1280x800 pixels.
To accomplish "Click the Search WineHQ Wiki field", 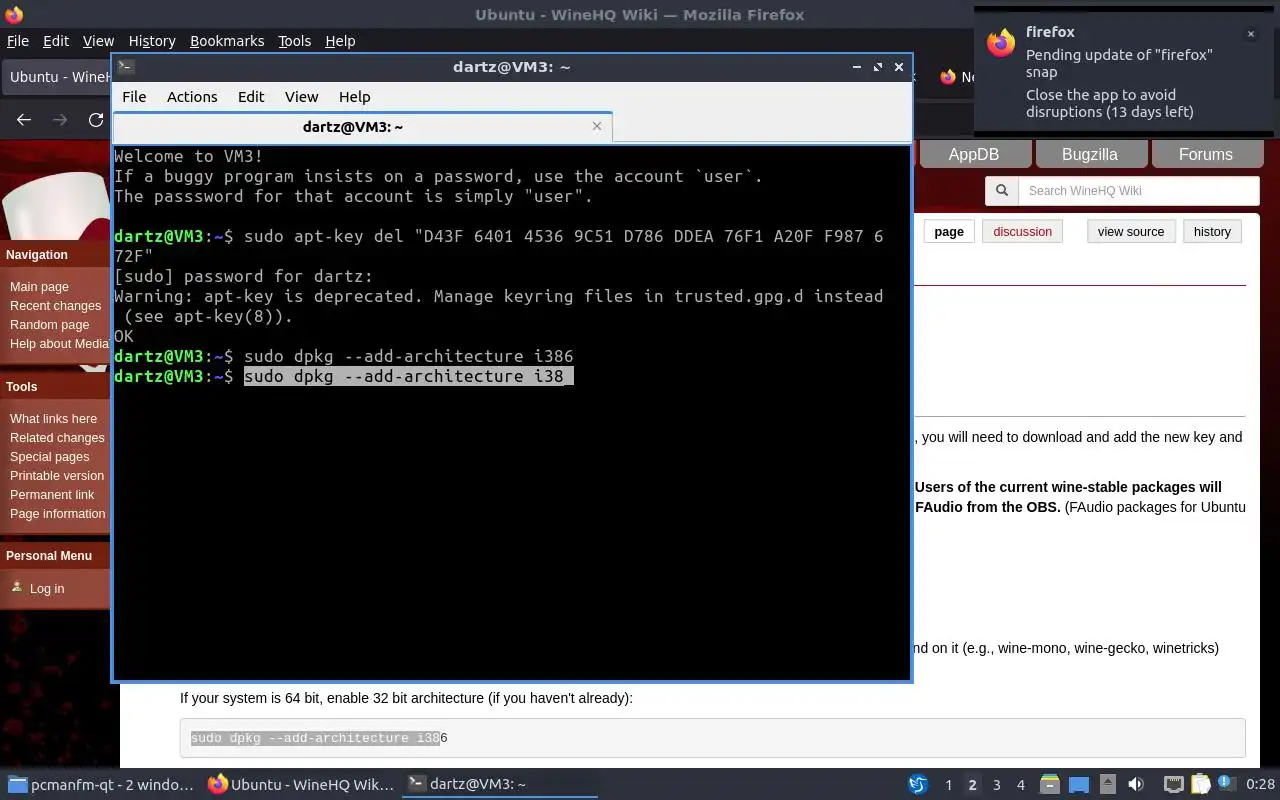I will [x=1138, y=191].
